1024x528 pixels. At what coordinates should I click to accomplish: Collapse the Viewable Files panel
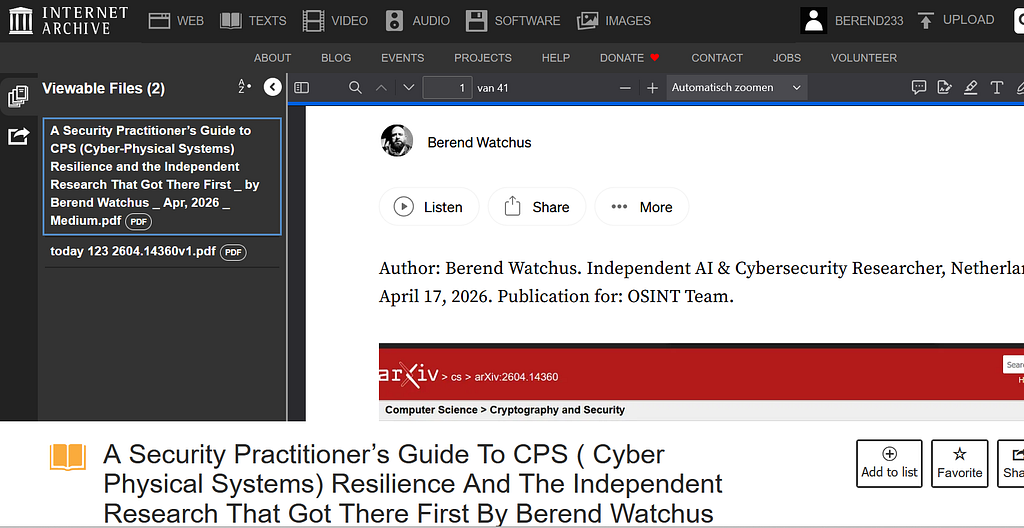tap(272, 87)
